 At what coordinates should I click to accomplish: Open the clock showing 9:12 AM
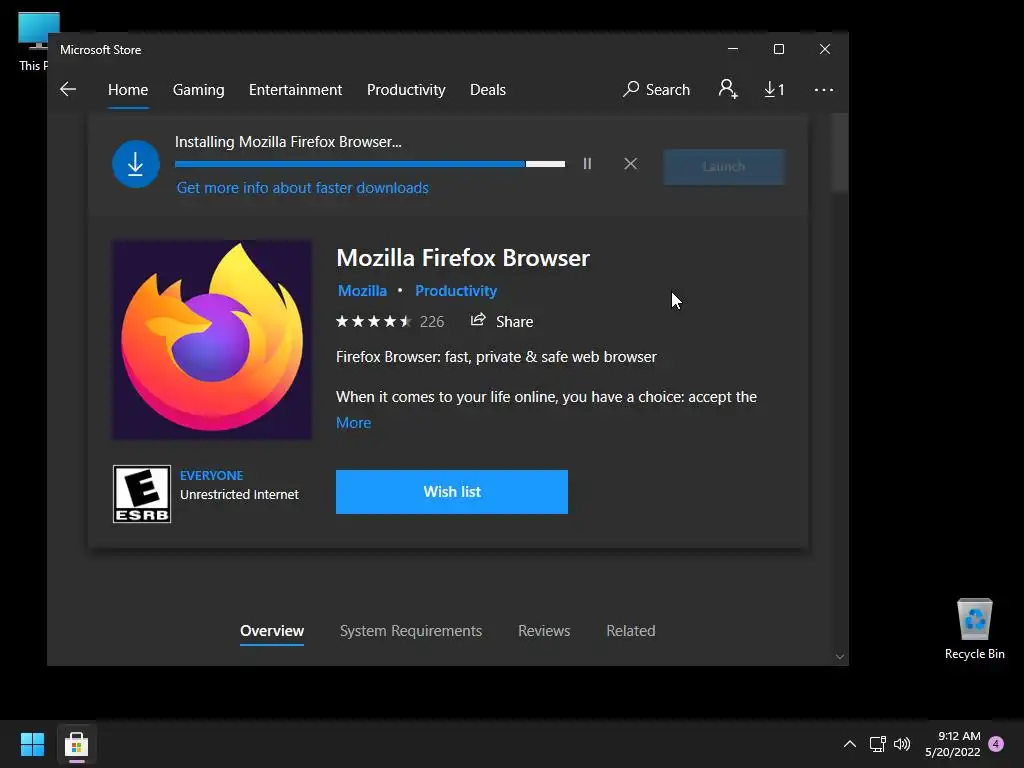tap(953, 744)
